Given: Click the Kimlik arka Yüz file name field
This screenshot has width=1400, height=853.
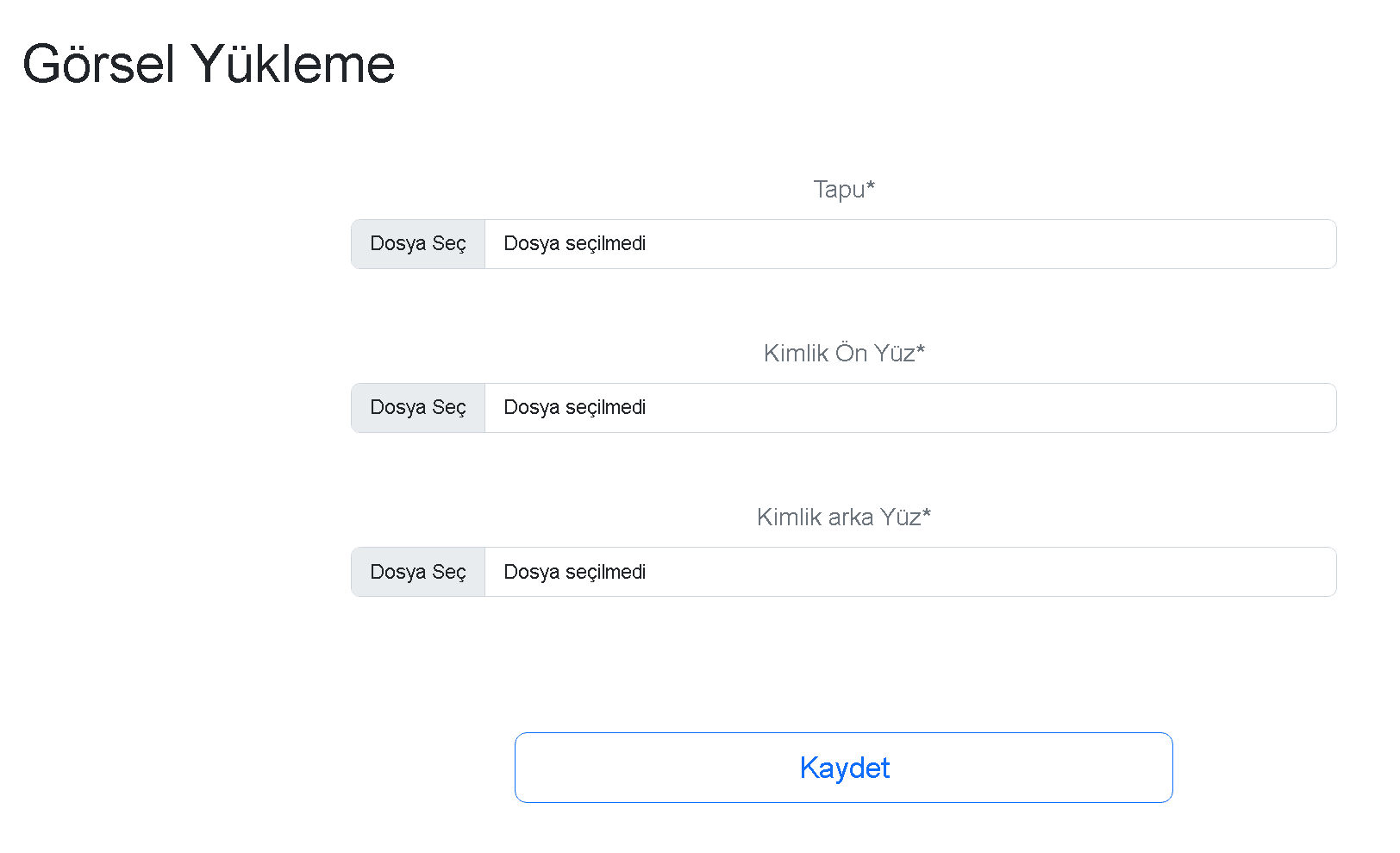Looking at the screenshot, I should (909, 572).
